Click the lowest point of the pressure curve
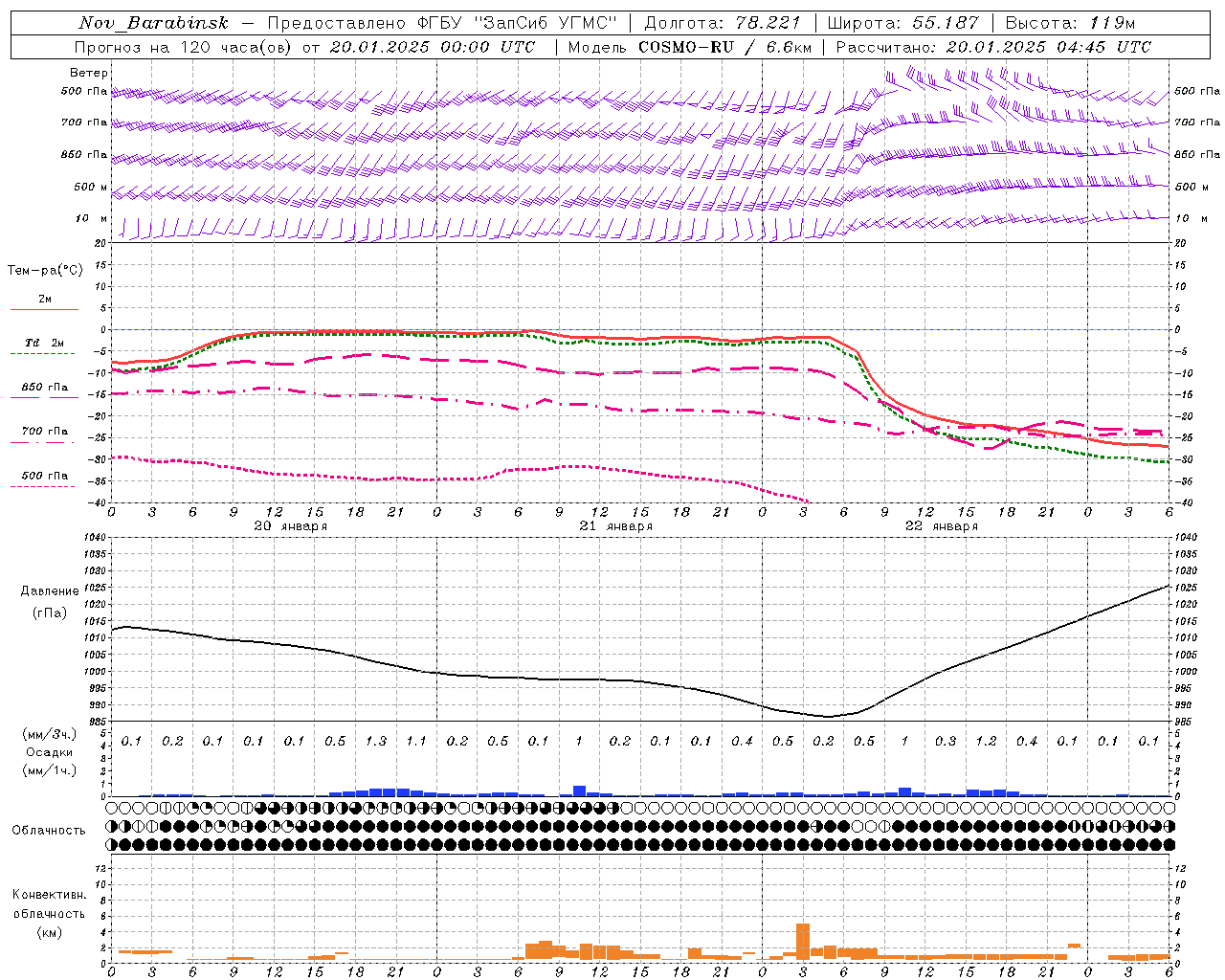The height and width of the screenshot is (980, 1225). (x=829, y=716)
